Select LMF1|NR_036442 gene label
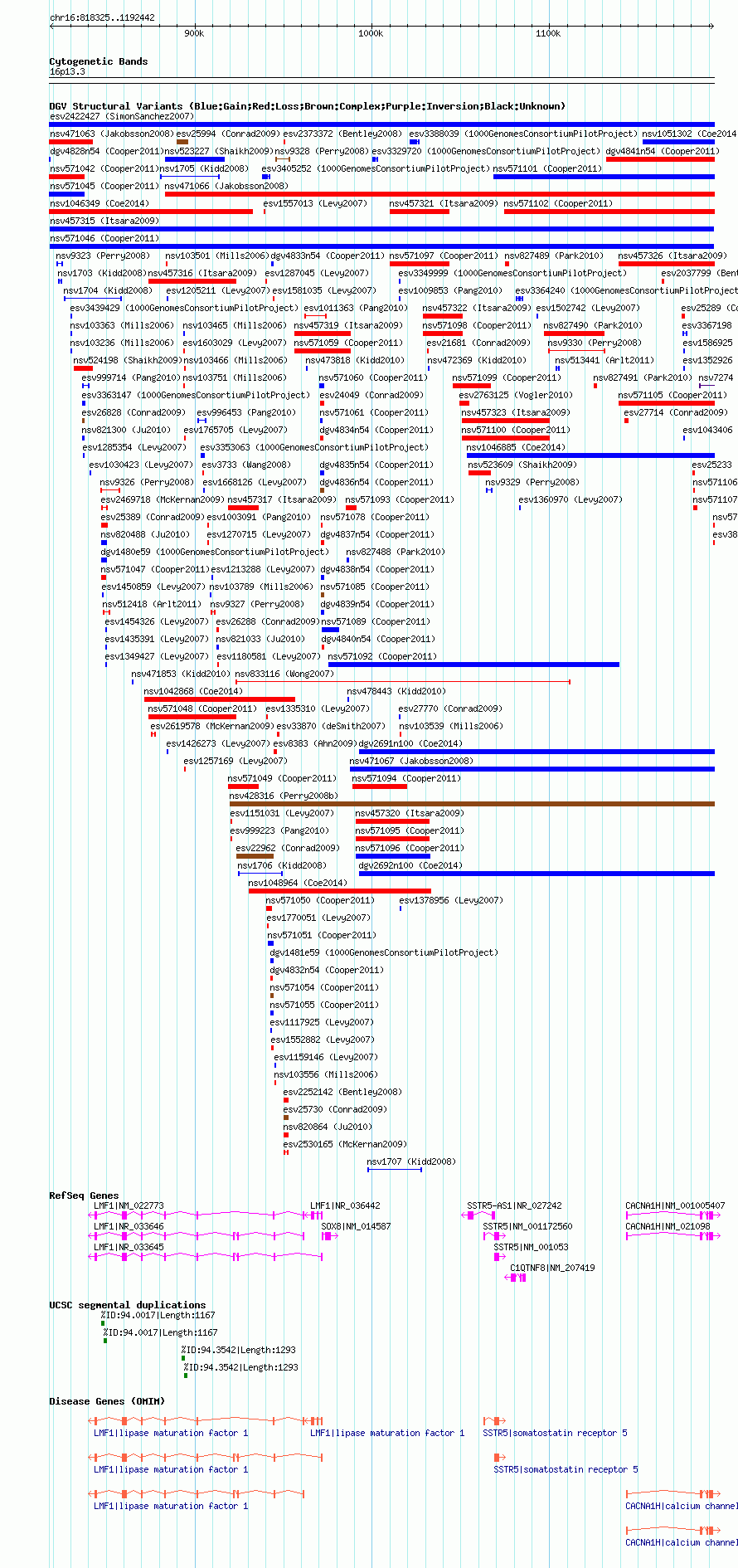Image resolution: width=738 pixels, height=1568 pixels. coord(345,1205)
